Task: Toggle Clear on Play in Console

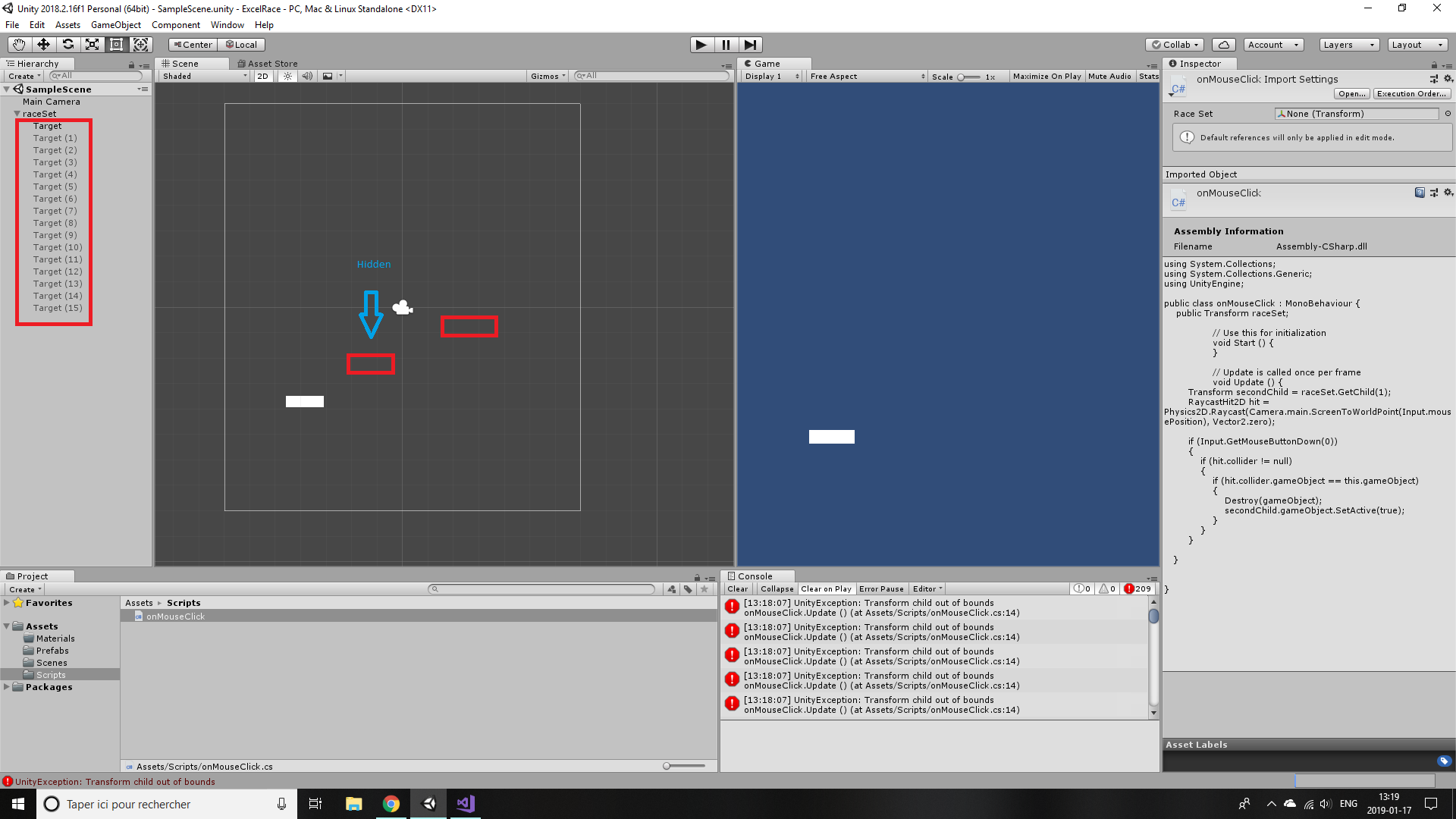Action: point(826,588)
